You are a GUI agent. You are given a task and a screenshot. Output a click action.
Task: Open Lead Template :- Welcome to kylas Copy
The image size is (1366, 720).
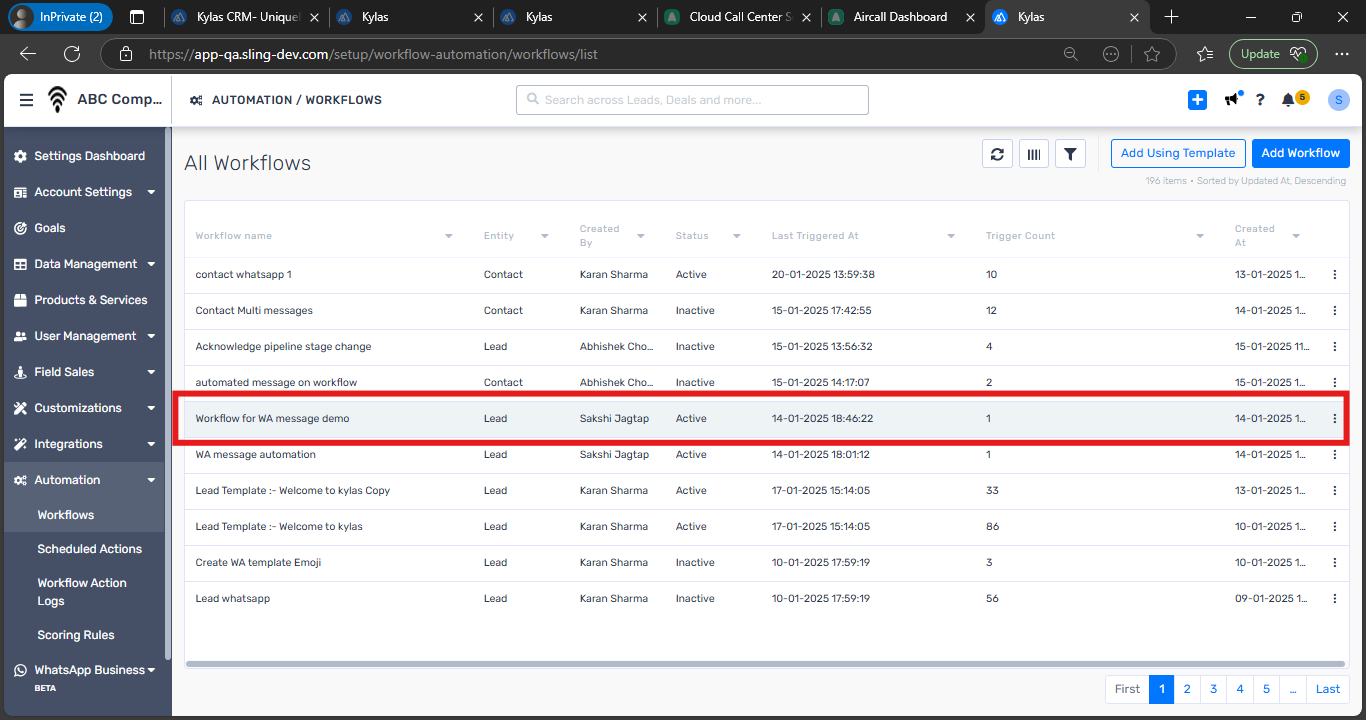click(293, 491)
